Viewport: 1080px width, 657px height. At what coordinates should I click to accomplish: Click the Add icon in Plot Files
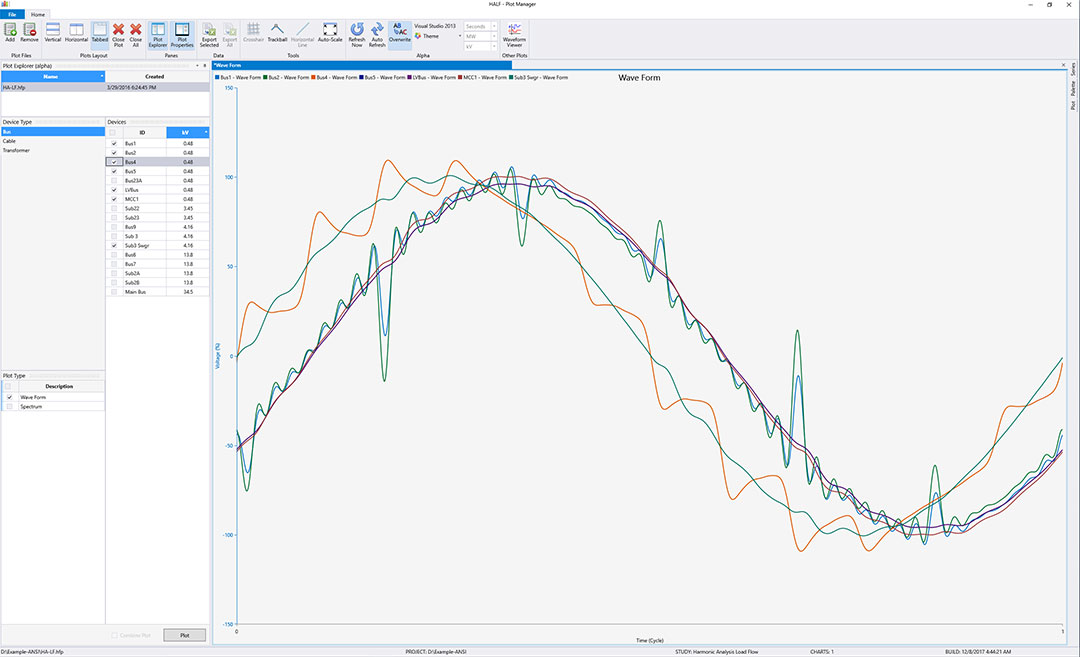[12, 31]
